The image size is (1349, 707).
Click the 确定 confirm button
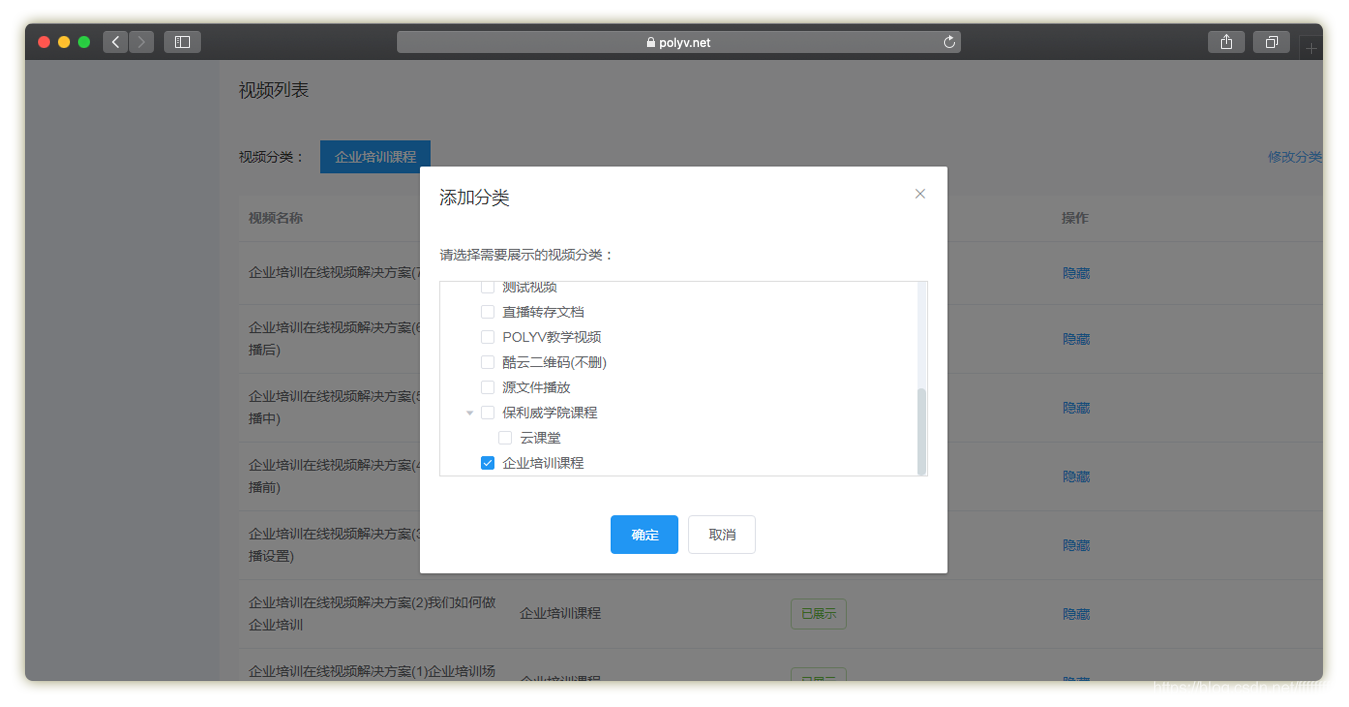(x=644, y=535)
